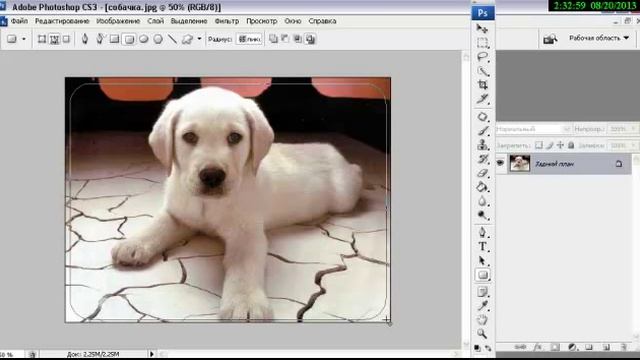Click Add layer mask button
Image resolution: width=640 pixels, height=360 pixels.
pos(555,347)
